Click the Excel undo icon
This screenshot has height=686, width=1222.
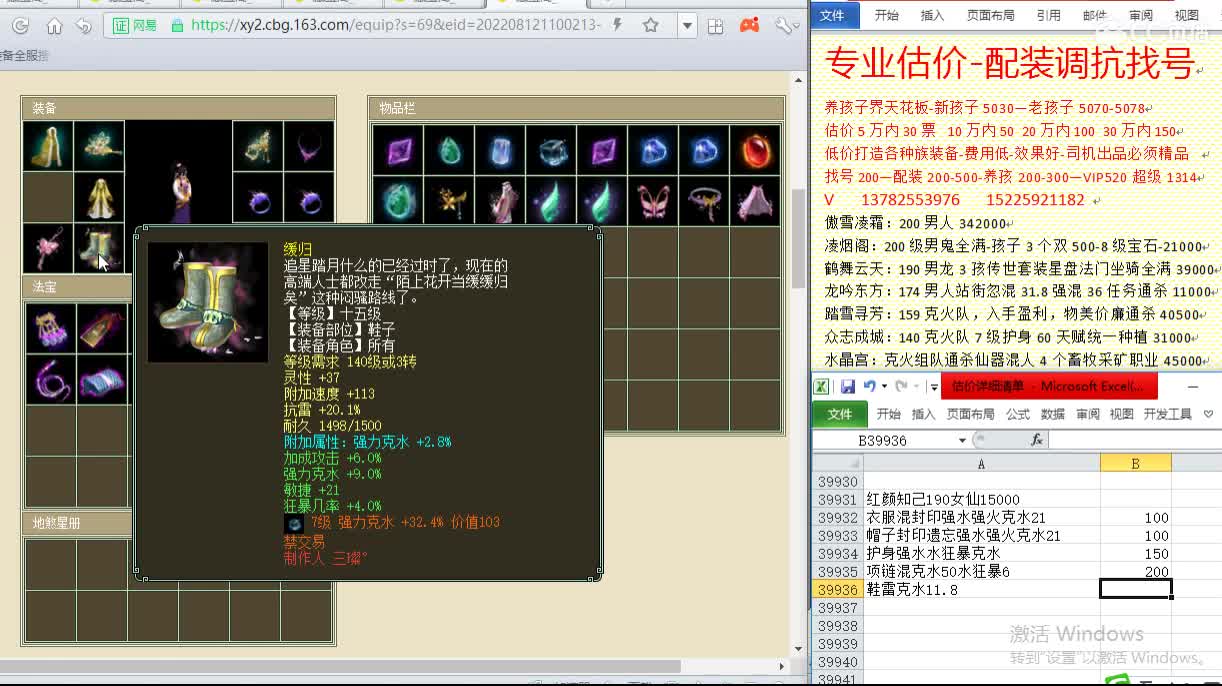point(870,386)
